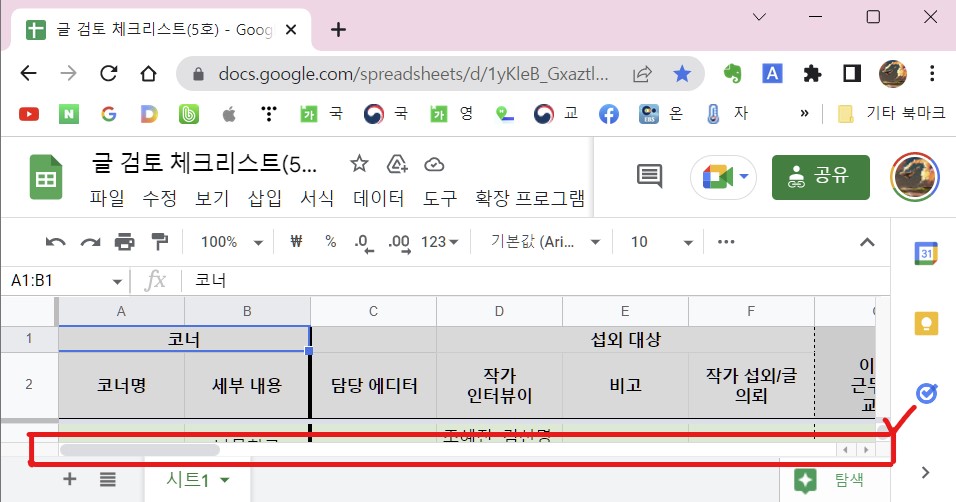Open the tab search chevron

(759, 16)
